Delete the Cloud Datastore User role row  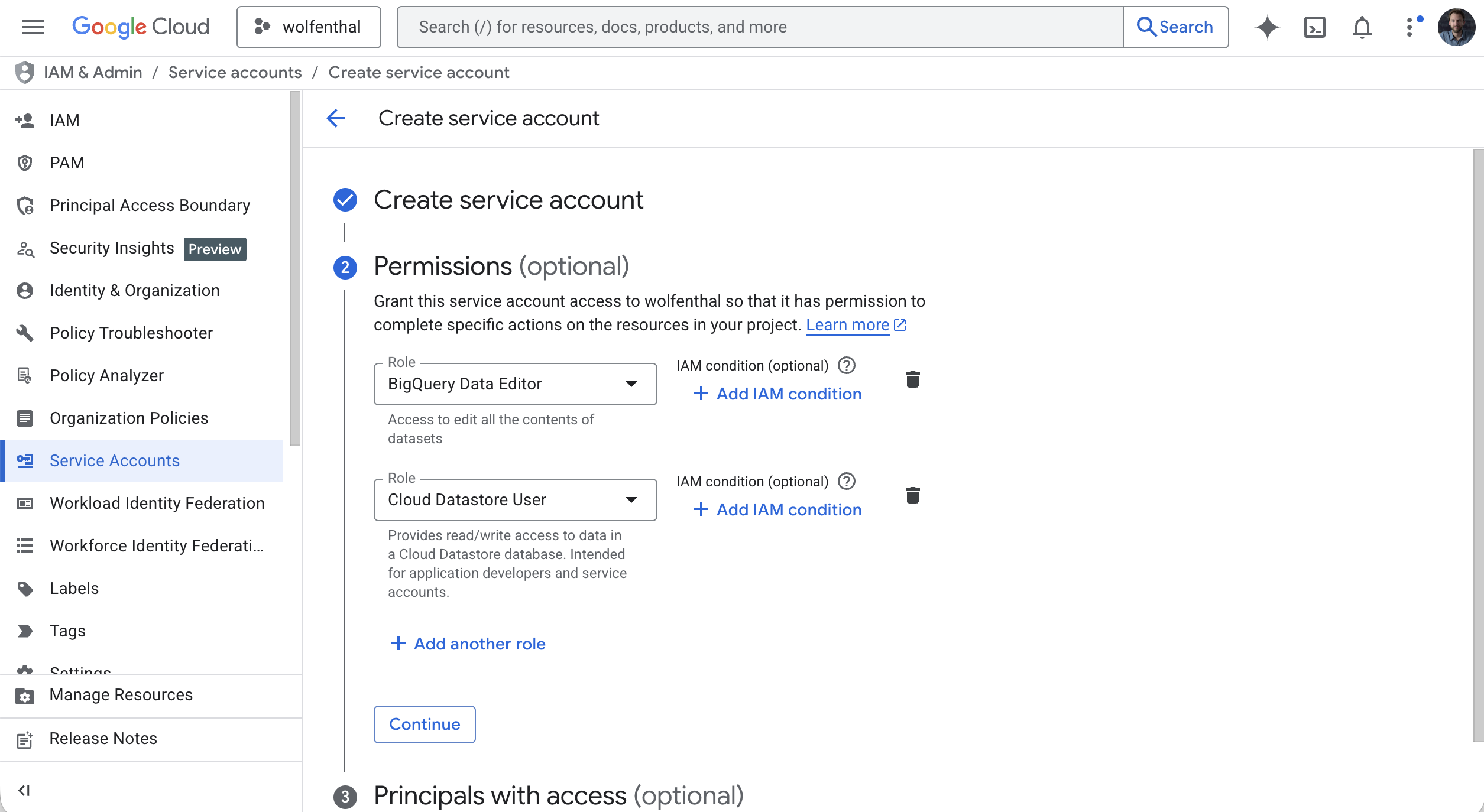point(912,495)
